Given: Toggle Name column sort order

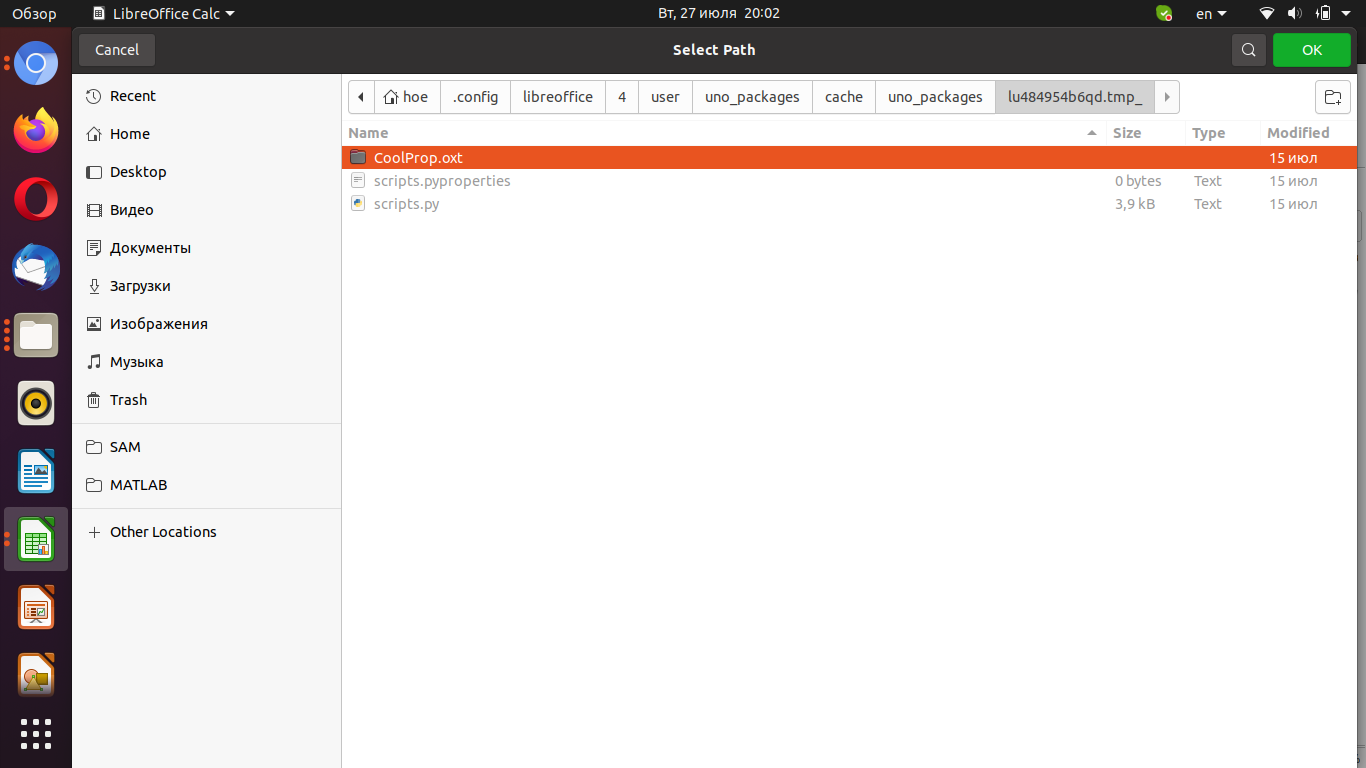Looking at the screenshot, I should (x=368, y=132).
